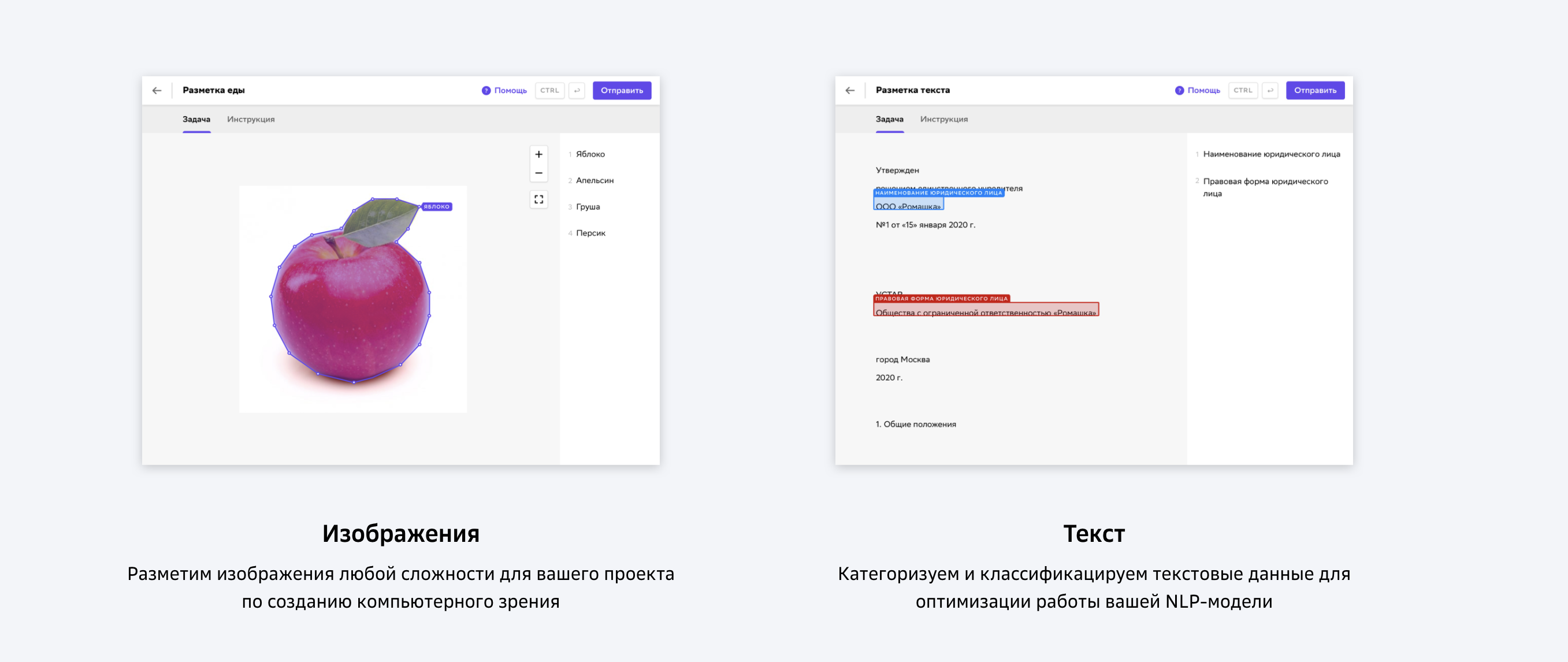Screen dimensions: 1568x662
Task: Open Инструкция tab in food markup panel
Action: pos(250,119)
